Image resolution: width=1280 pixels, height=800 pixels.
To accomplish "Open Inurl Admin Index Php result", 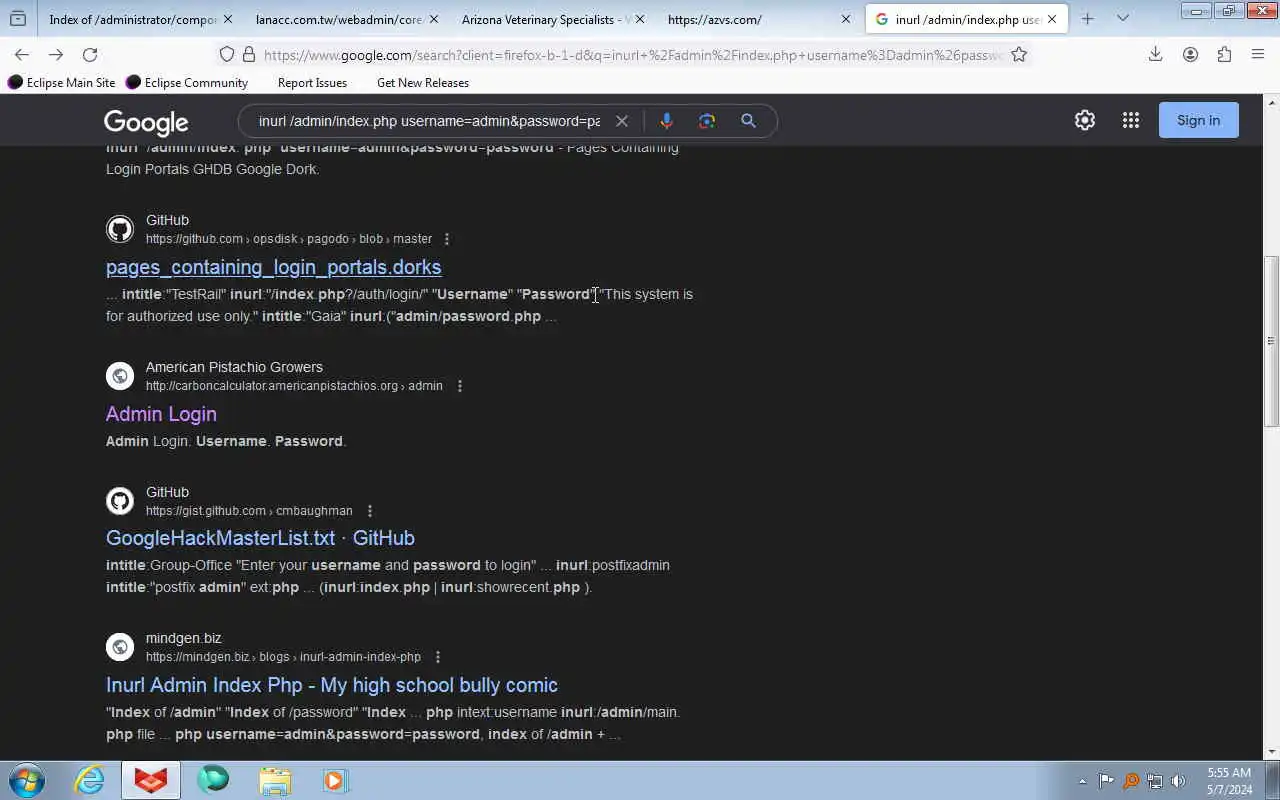I will (332, 685).
